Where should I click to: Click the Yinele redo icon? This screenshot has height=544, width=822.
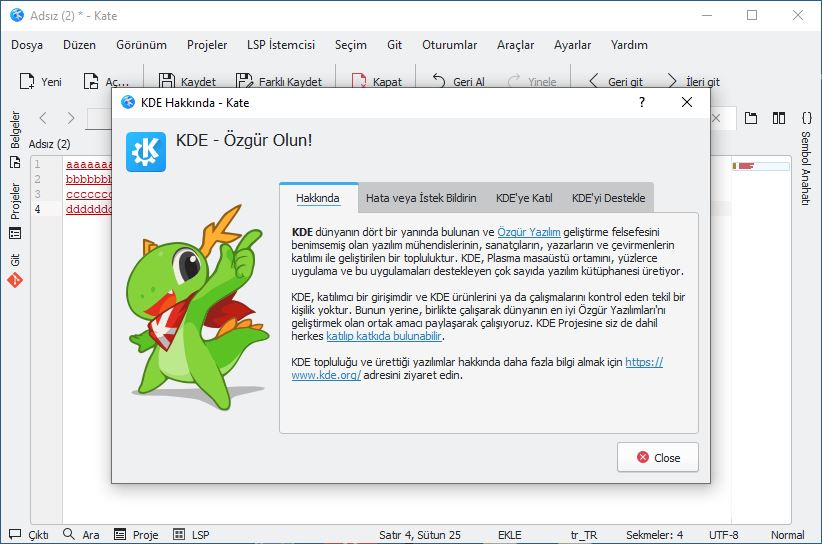[x=514, y=81]
